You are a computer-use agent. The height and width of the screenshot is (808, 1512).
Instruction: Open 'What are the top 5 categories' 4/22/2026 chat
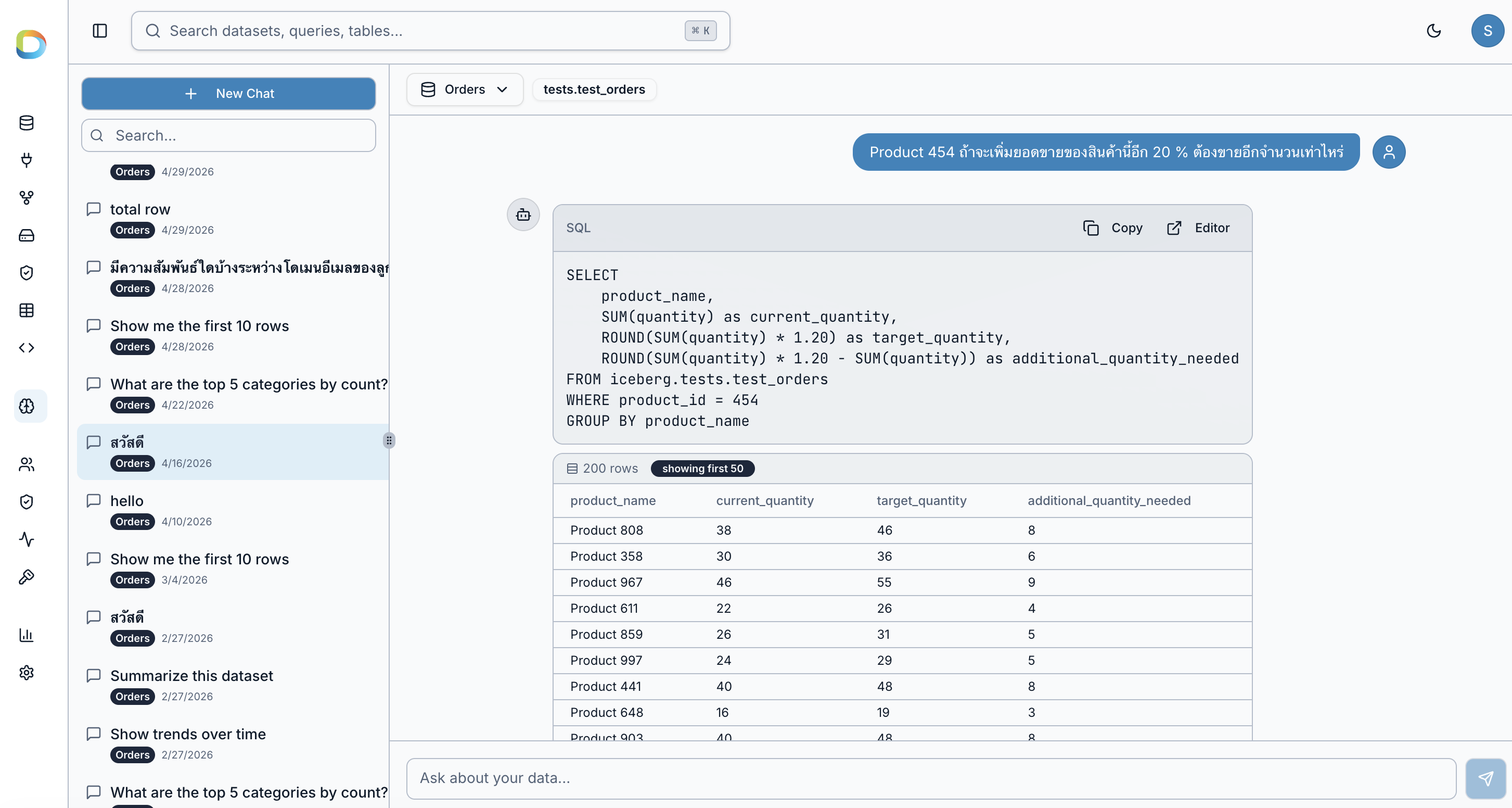click(x=233, y=394)
